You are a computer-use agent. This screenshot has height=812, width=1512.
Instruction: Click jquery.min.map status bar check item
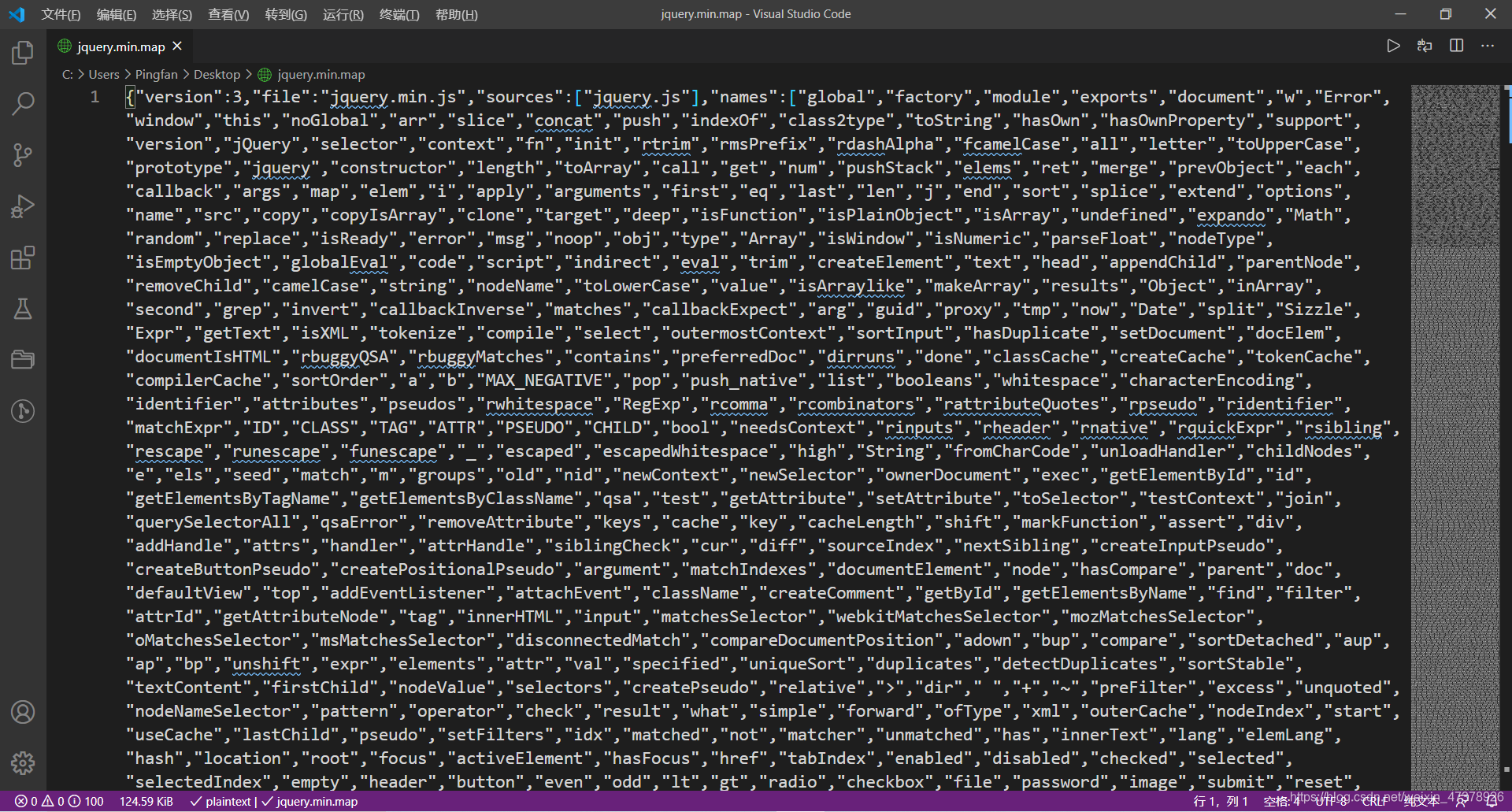pos(309,801)
